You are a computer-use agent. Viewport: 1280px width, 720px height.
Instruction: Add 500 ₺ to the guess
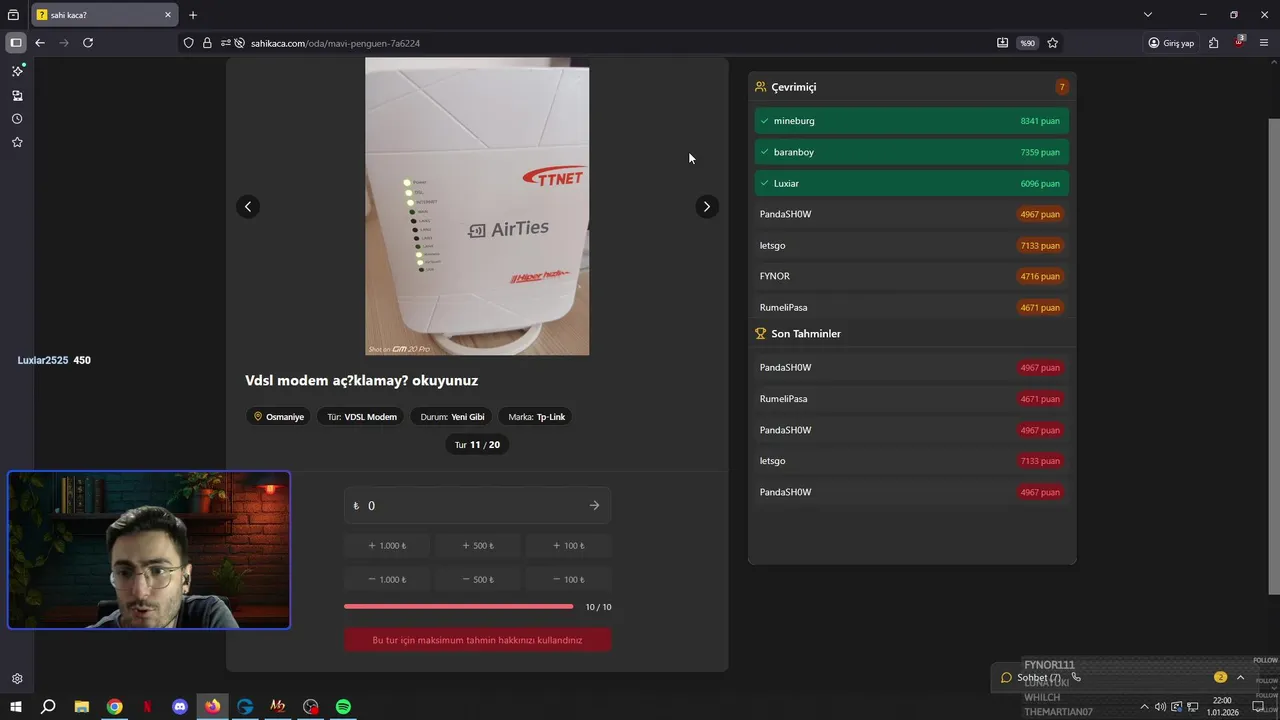coord(478,546)
